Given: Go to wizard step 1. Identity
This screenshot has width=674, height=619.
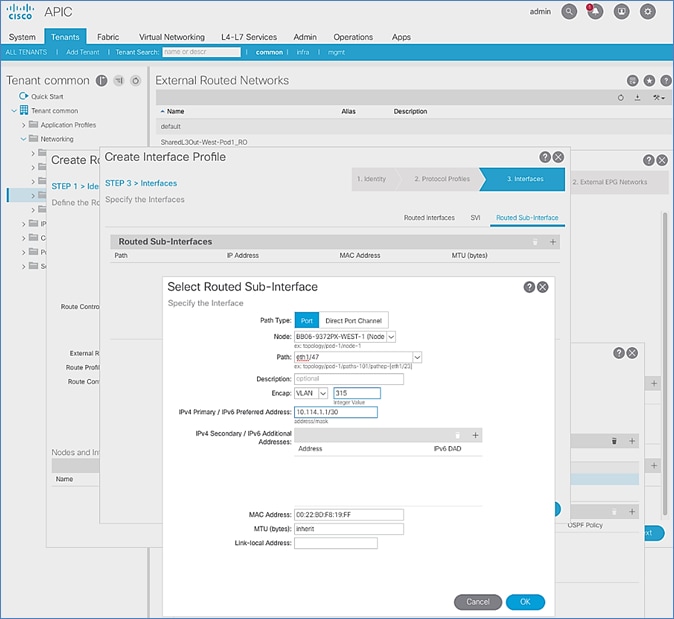Looking at the screenshot, I should pos(374,179).
